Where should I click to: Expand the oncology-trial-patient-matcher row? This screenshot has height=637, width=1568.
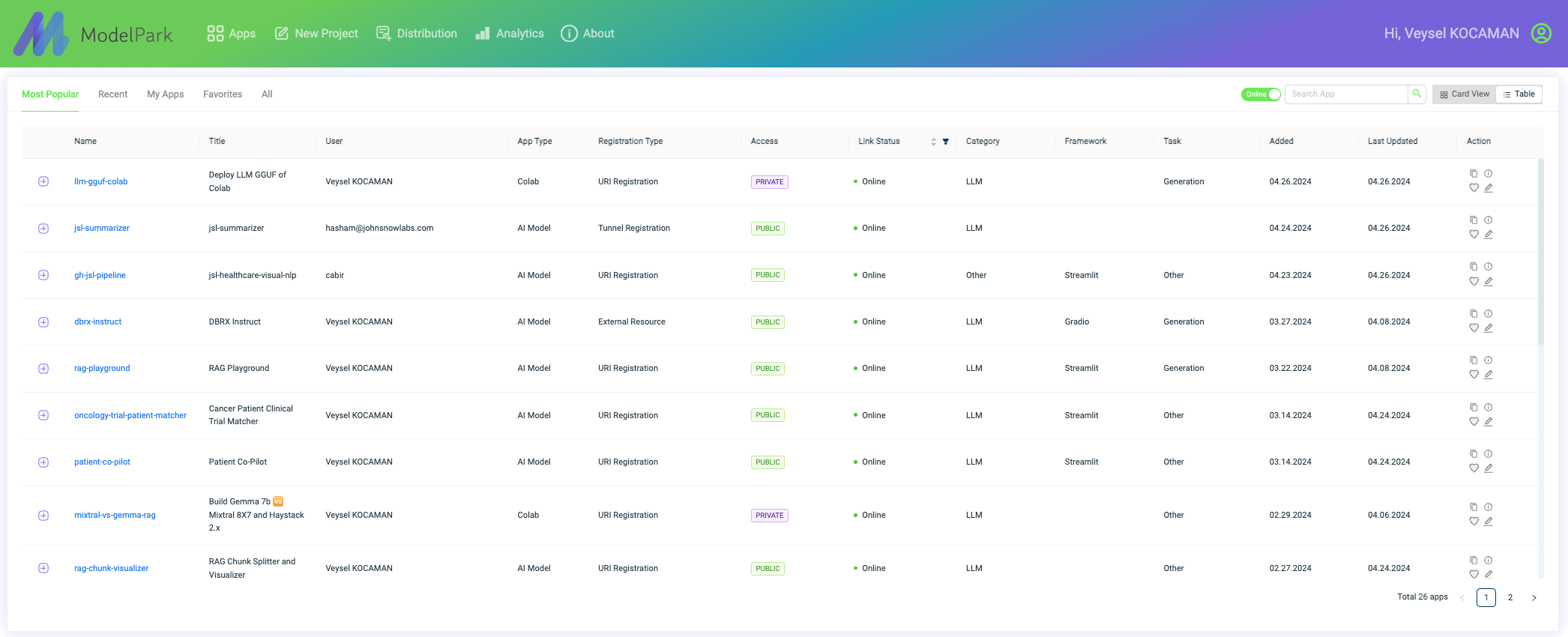tap(43, 415)
